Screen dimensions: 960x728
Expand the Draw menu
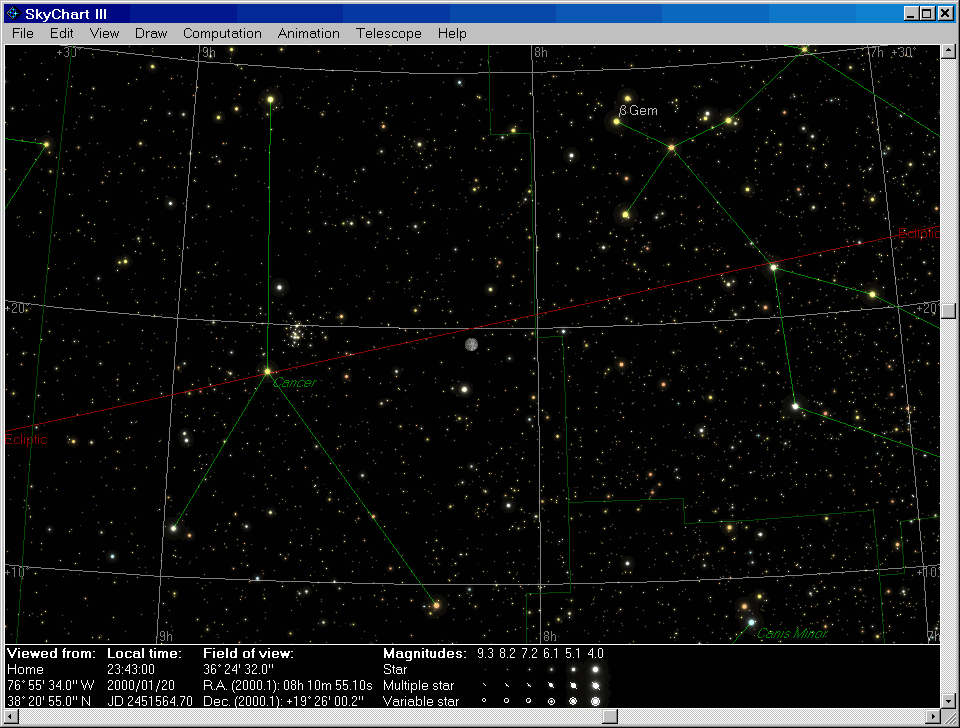[151, 33]
